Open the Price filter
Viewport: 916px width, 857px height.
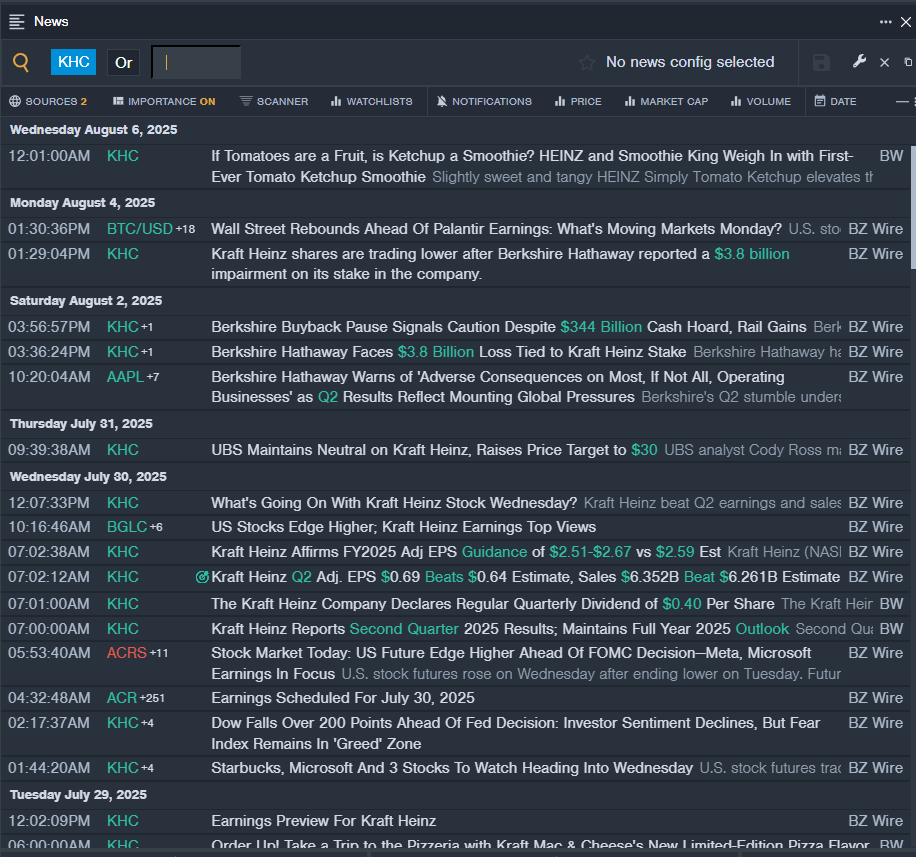coord(578,102)
